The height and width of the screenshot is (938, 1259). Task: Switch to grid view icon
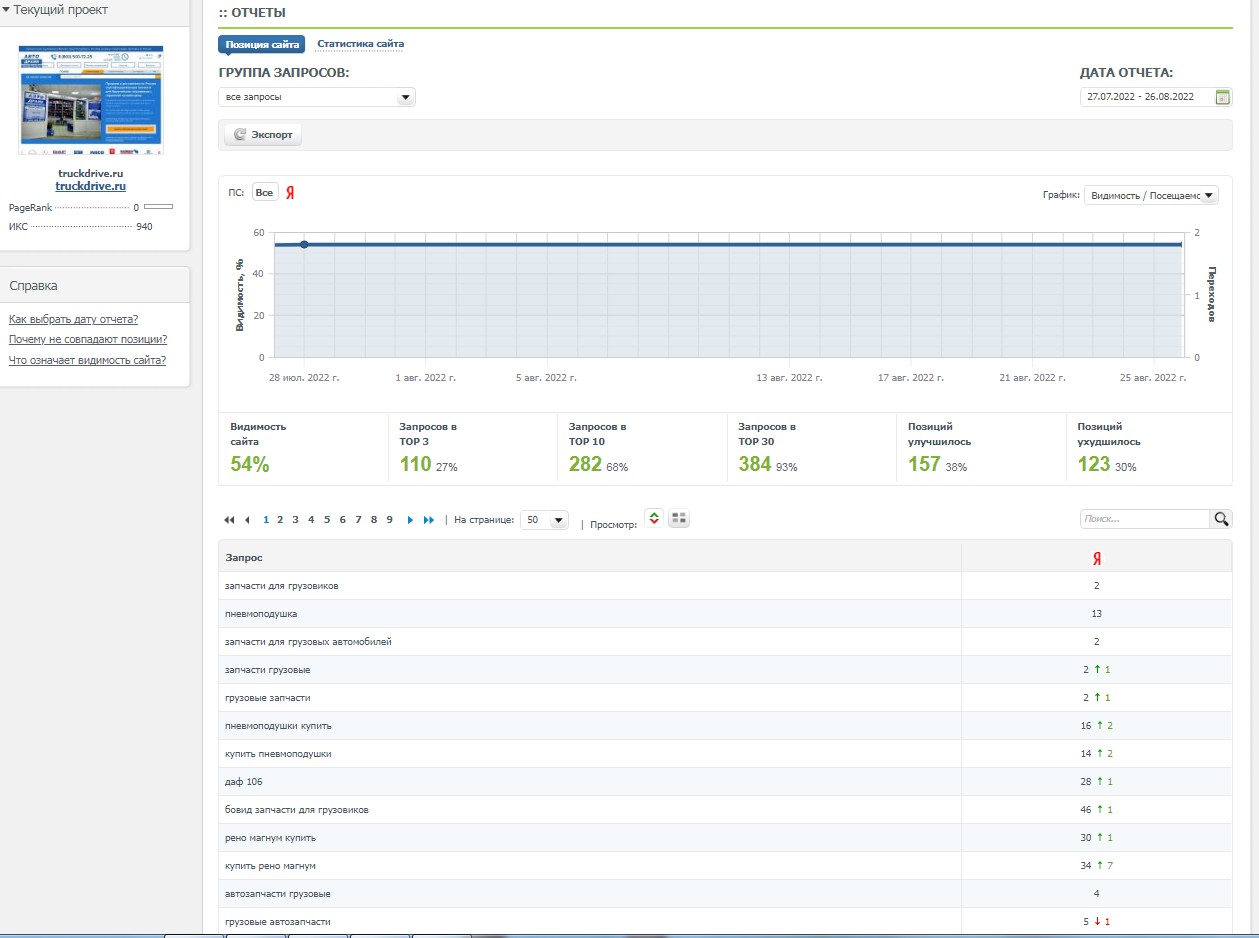coord(679,518)
